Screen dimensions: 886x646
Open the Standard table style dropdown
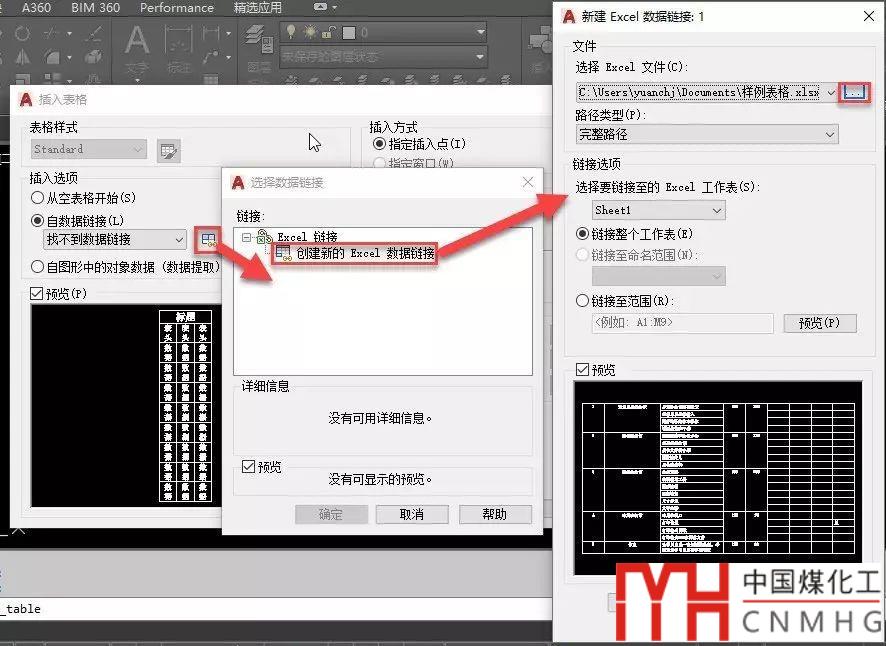point(89,149)
